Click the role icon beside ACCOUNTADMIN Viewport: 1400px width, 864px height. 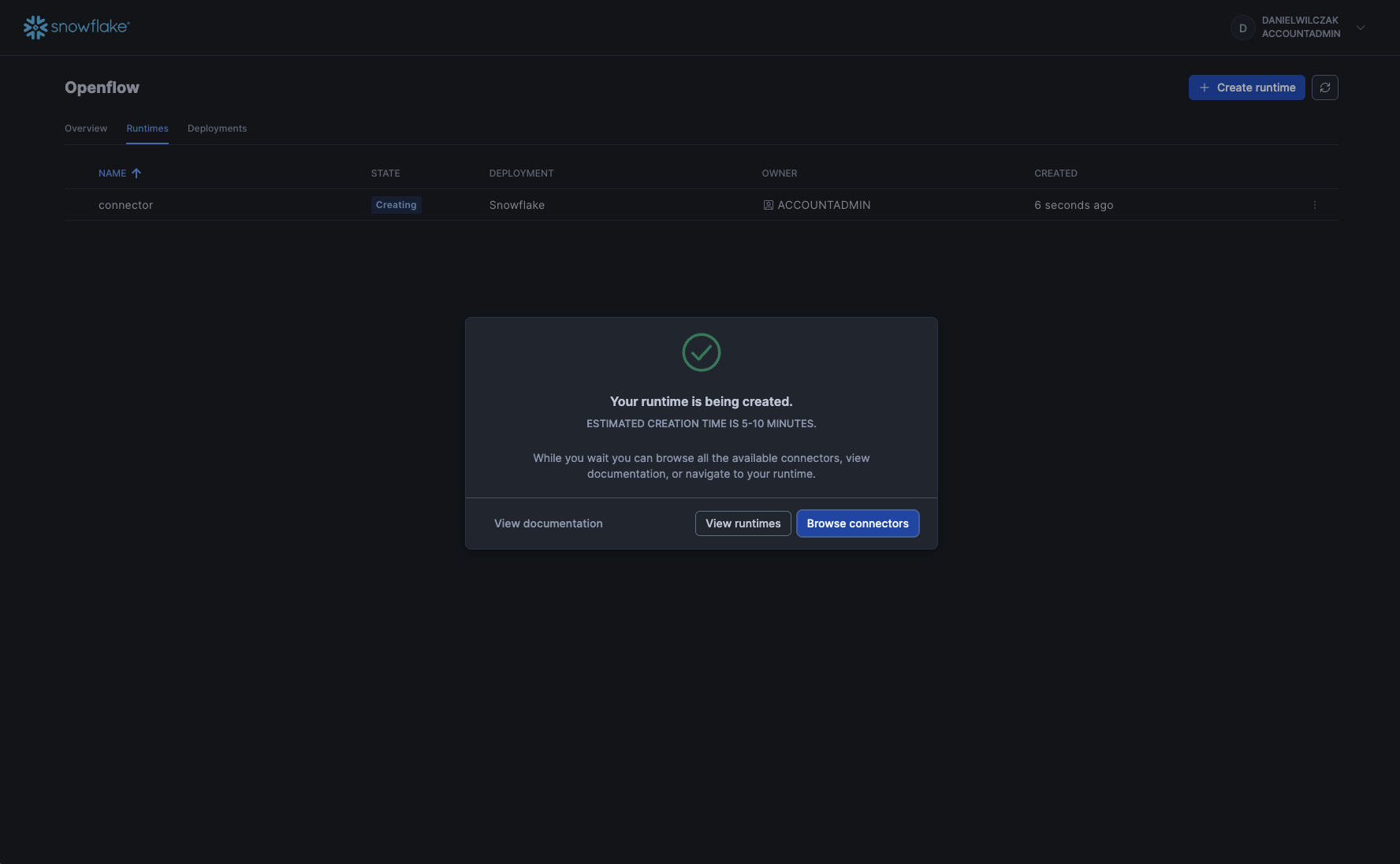(x=768, y=205)
